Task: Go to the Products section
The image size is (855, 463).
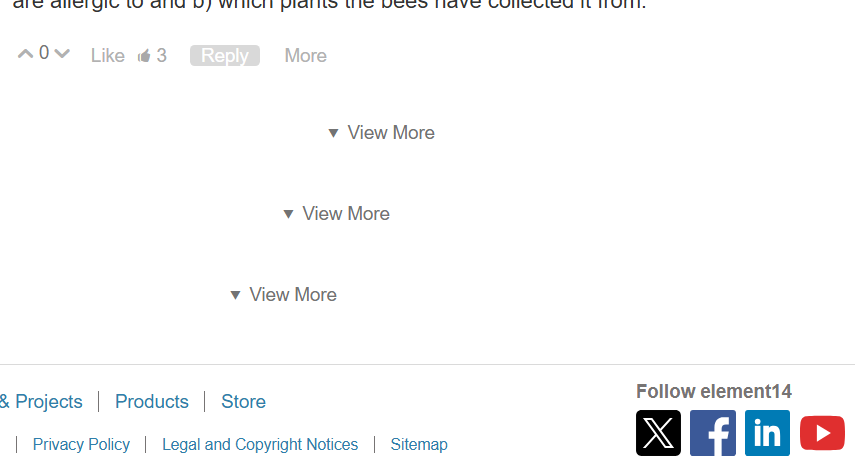Action: click(x=152, y=401)
